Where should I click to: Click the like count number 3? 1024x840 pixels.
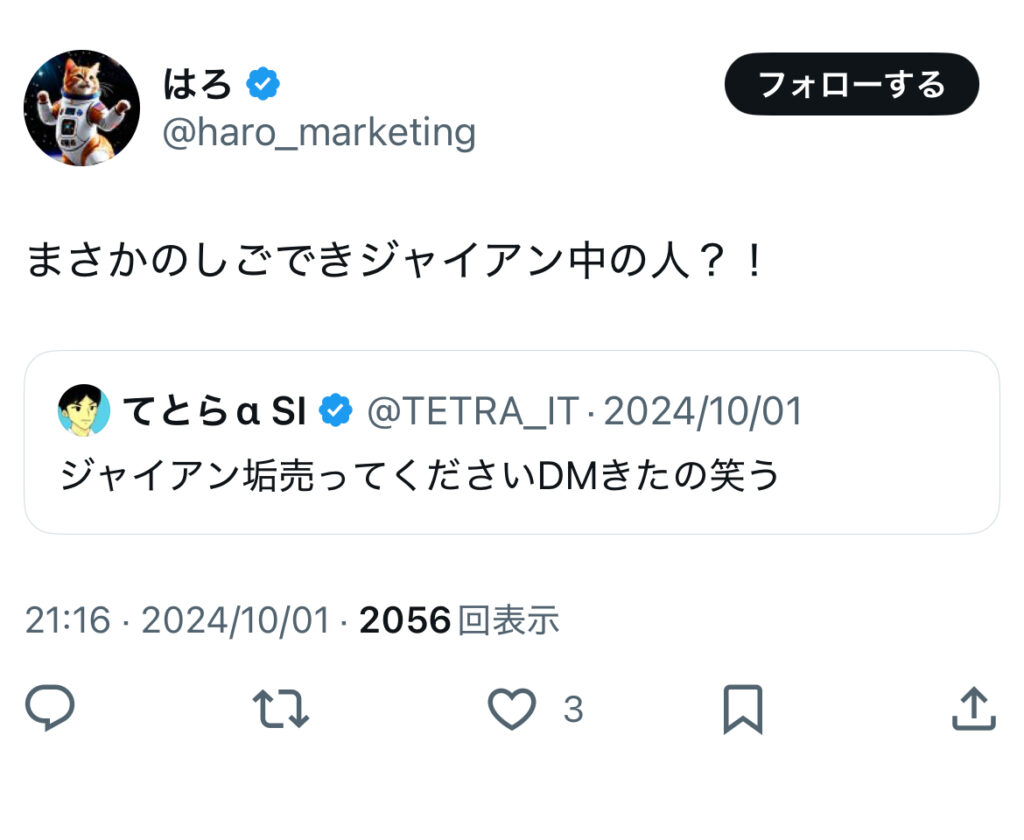coord(573,709)
